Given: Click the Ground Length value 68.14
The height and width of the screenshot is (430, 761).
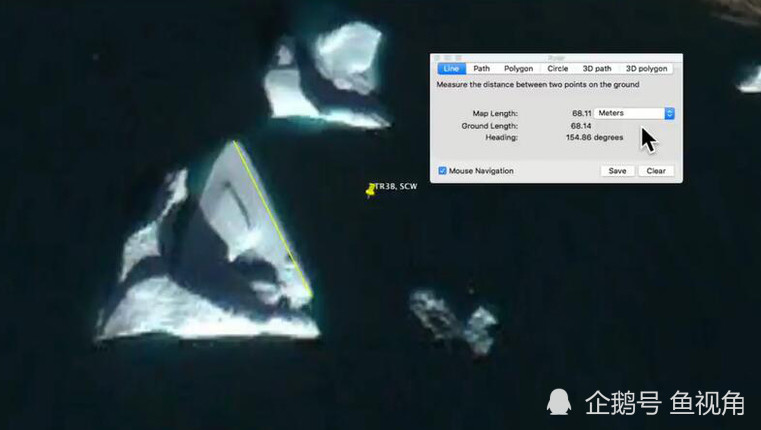Looking at the screenshot, I should [x=580, y=126].
